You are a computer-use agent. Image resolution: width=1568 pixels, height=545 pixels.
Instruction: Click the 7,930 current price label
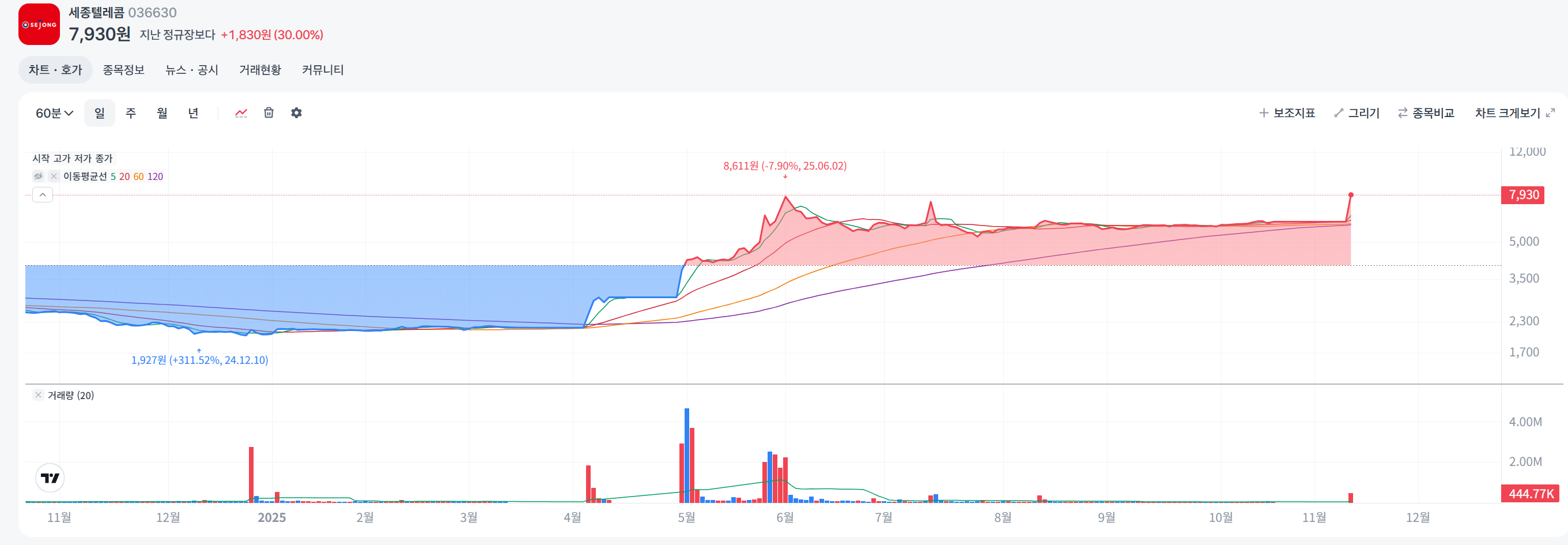(1522, 195)
